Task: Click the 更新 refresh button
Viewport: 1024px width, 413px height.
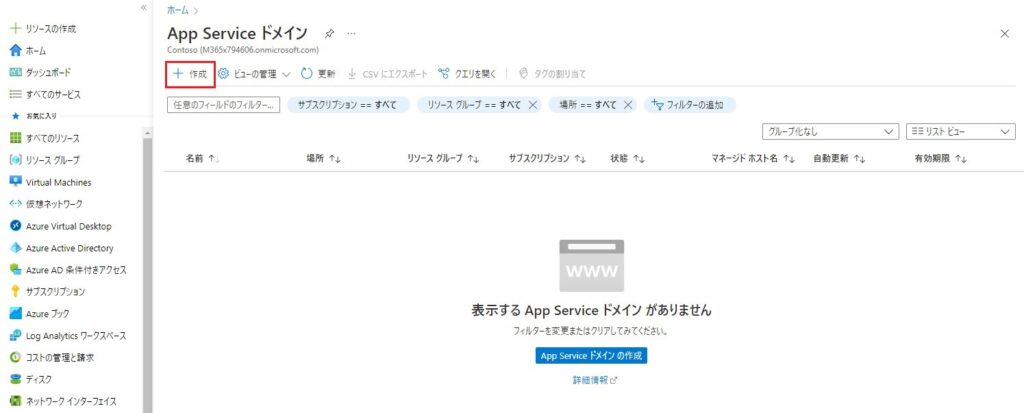Action: [318, 74]
